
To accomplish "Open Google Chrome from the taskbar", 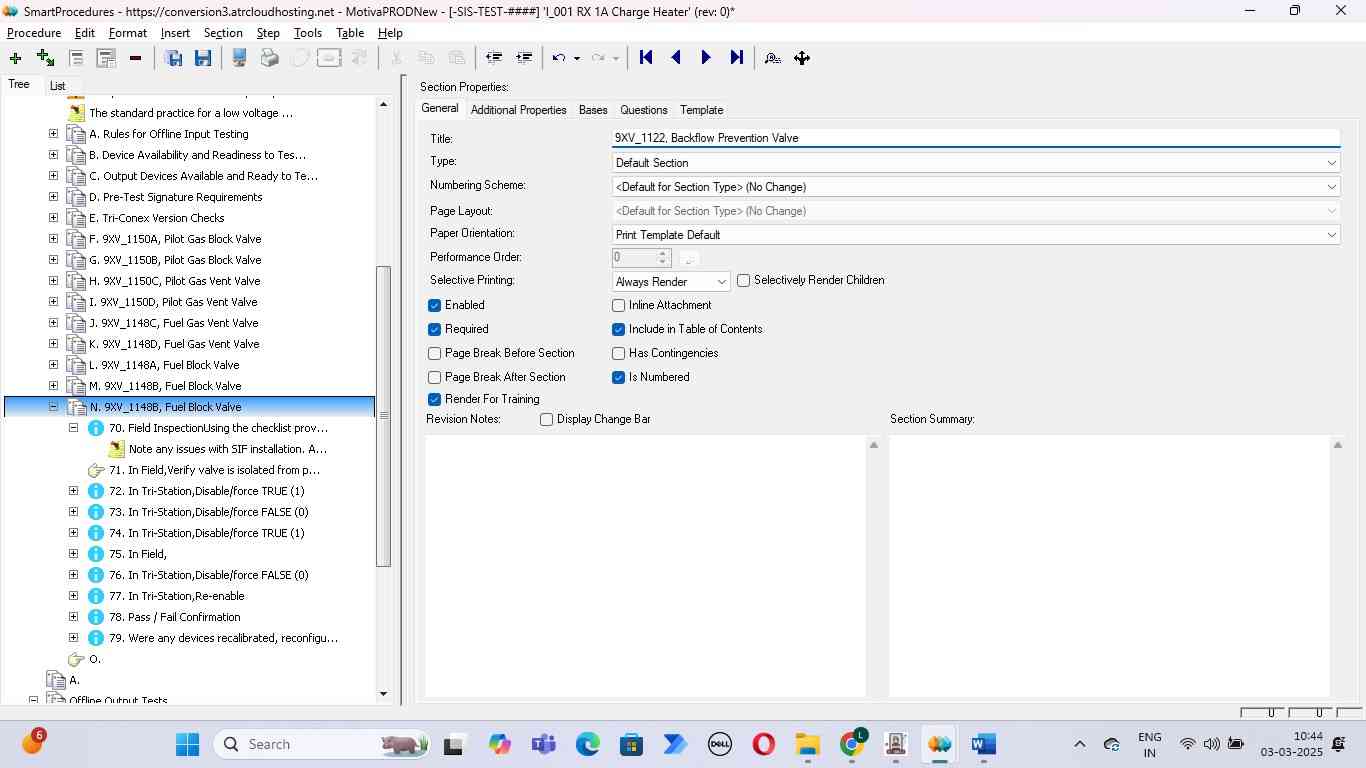I will click(852, 744).
